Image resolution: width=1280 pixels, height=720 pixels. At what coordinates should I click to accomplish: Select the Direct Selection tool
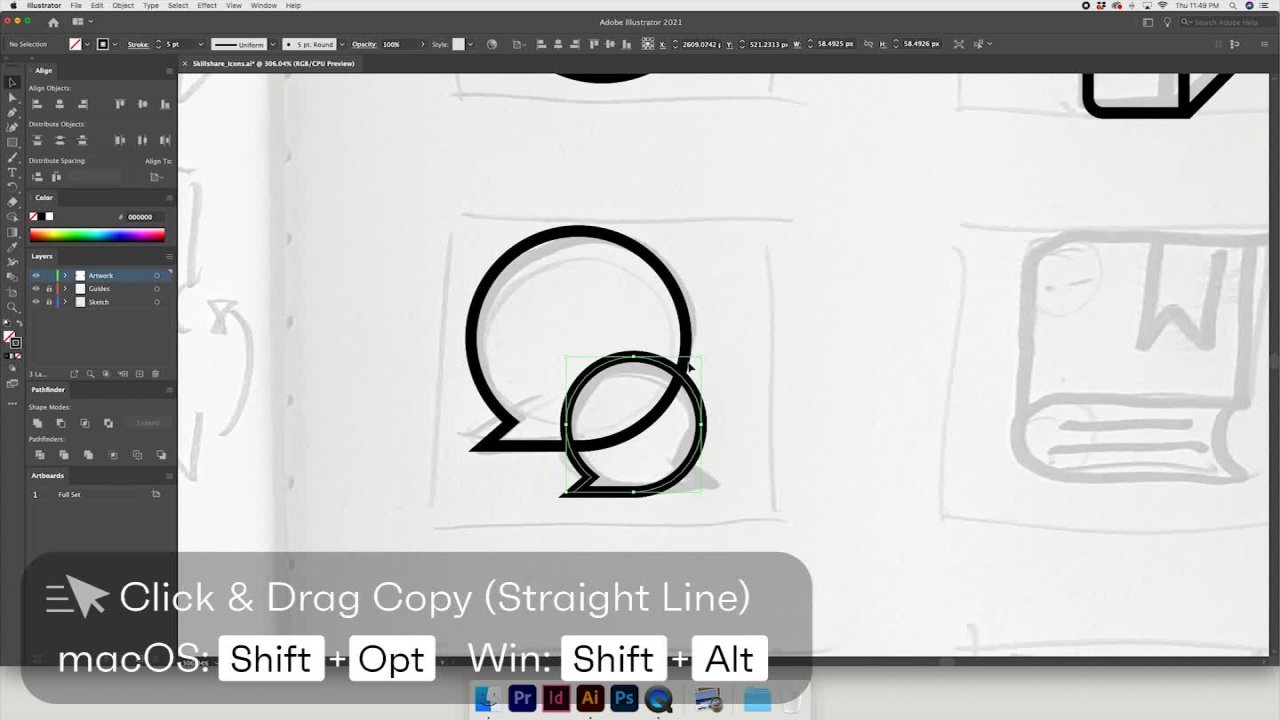coord(12,97)
